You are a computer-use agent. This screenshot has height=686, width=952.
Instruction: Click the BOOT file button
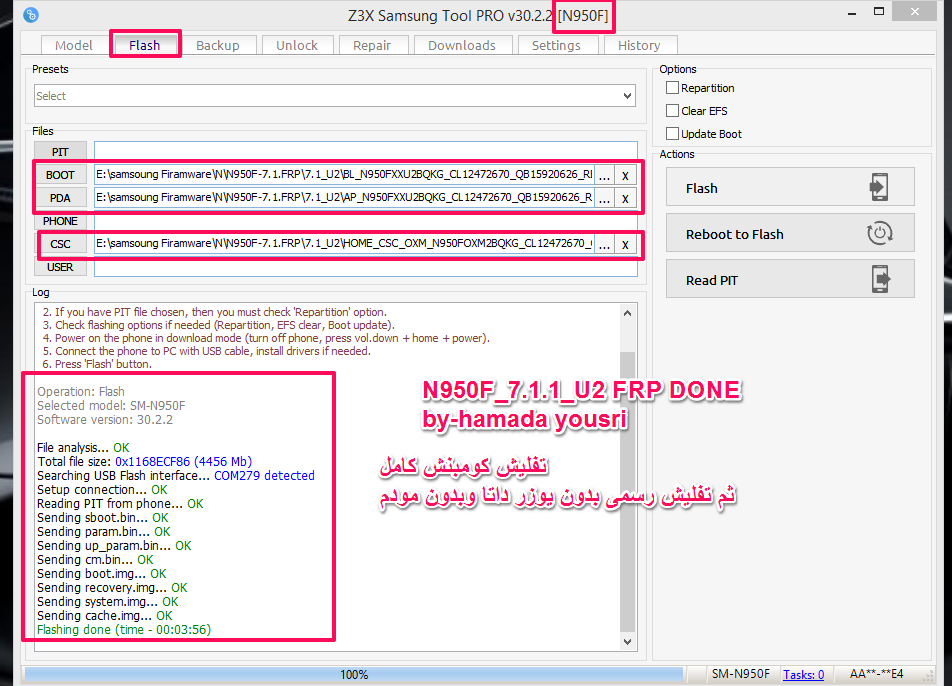(x=60, y=175)
